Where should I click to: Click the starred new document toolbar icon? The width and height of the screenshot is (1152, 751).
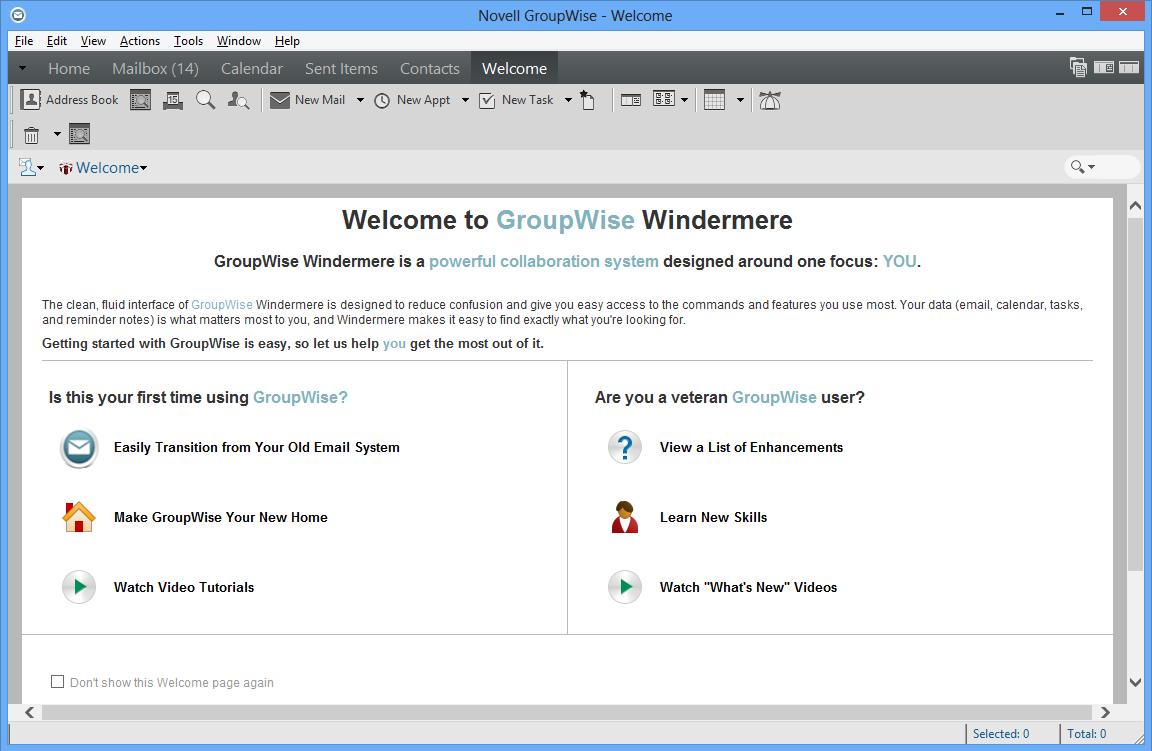click(588, 100)
